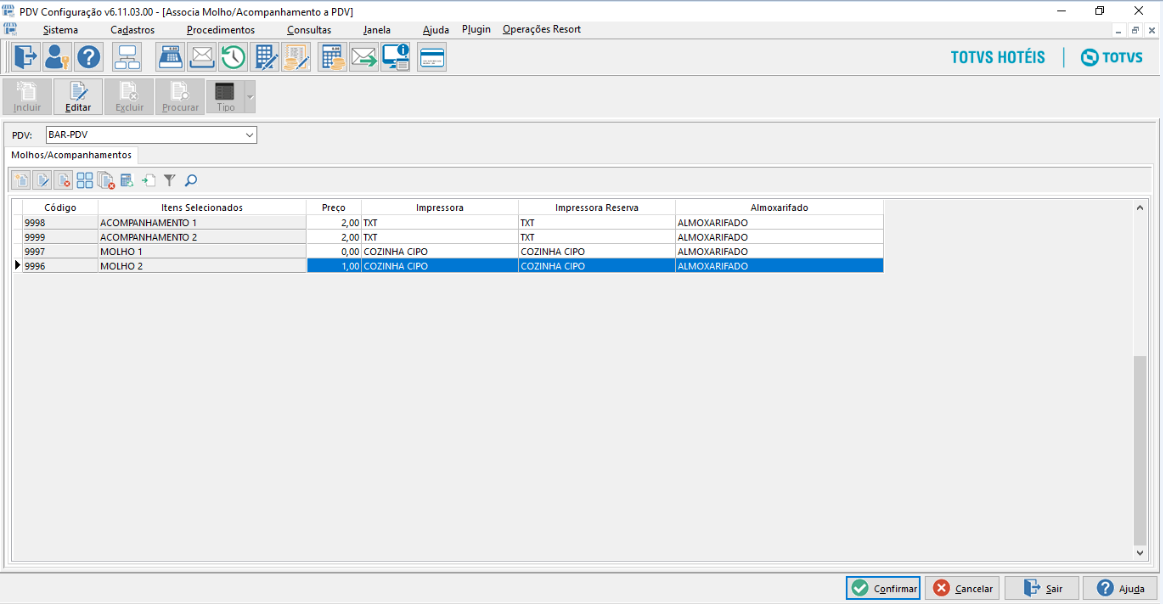Click the Itens Selecionados column header

click(202, 208)
